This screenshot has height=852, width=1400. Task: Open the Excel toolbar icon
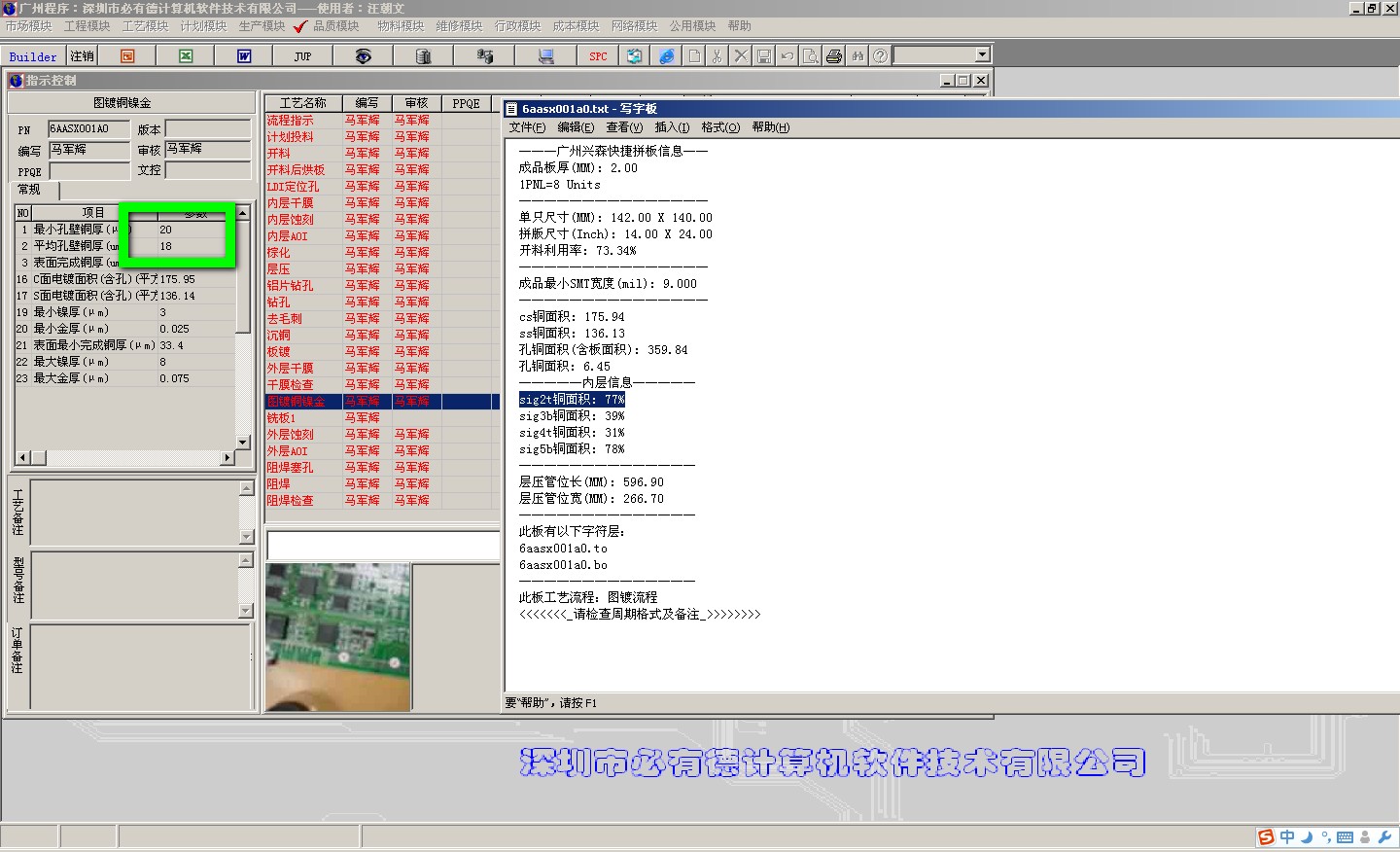click(186, 56)
